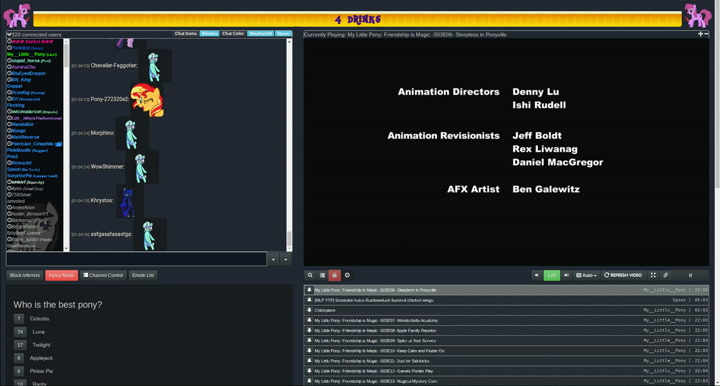
Task: Enter fullscreen with the expand icon
Action: 653,275
